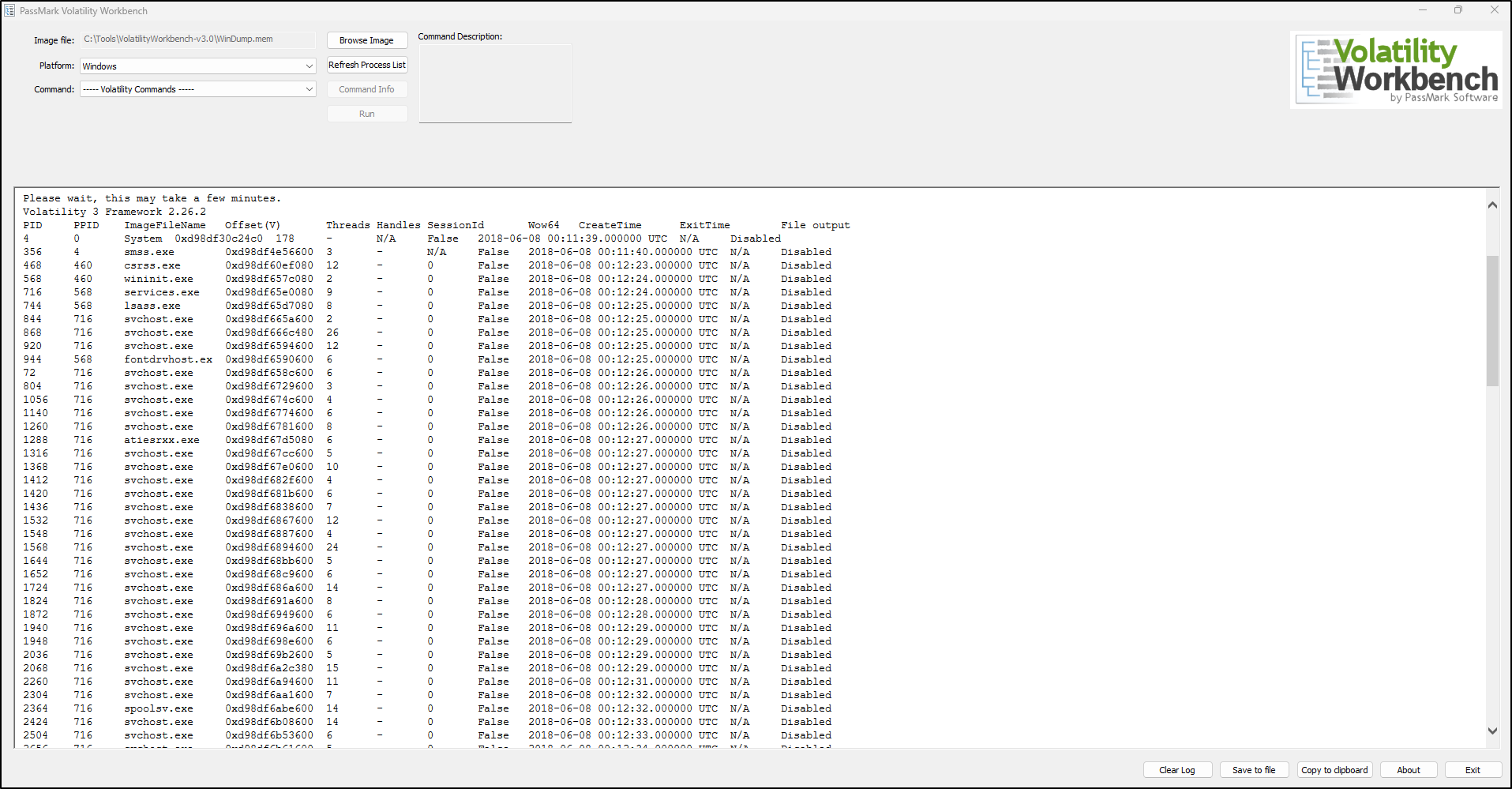Image resolution: width=1512 pixels, height=789 pixels.
Task: Click the PID 2504 cell
Action: 36,735
